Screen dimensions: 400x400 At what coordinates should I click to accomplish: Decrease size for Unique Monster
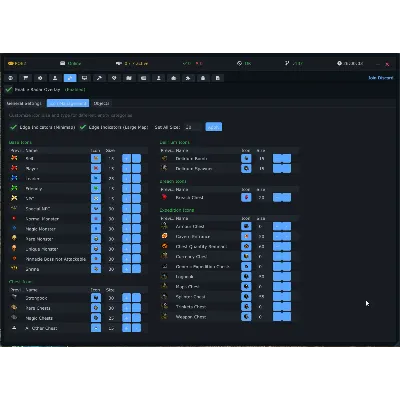click(136, 249)
